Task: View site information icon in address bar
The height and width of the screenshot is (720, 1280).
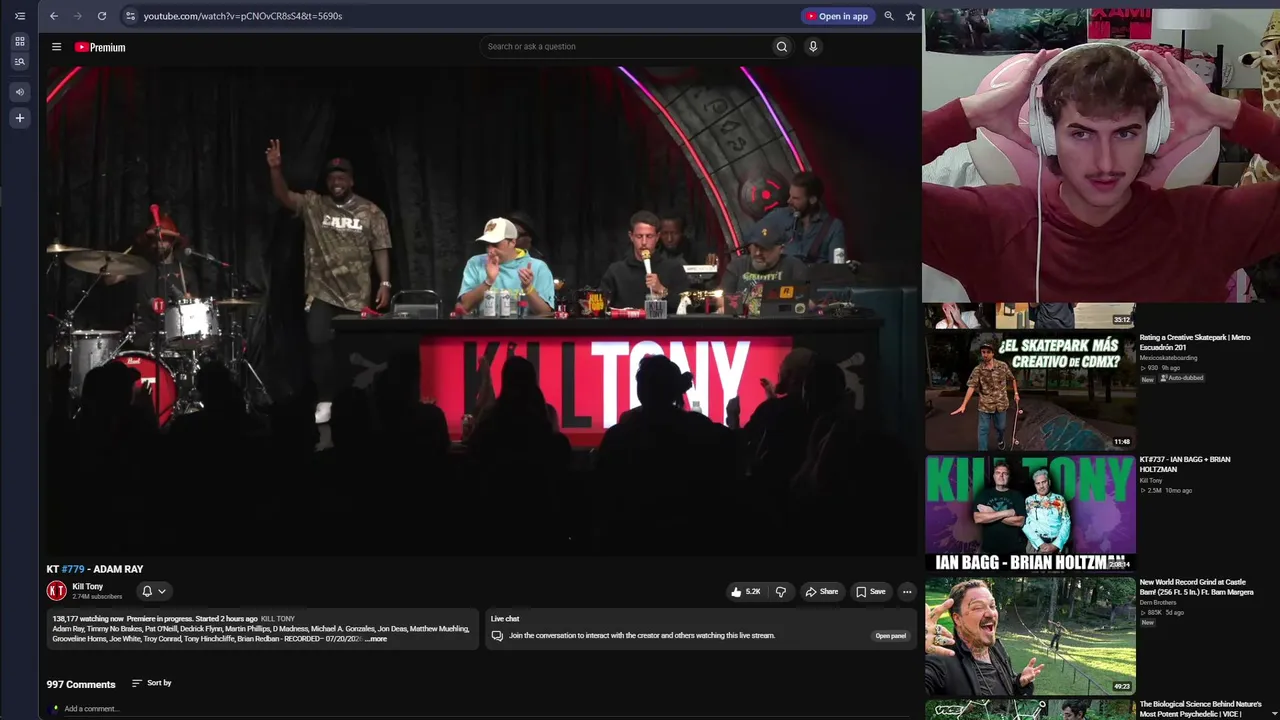Action: point(130,16)
